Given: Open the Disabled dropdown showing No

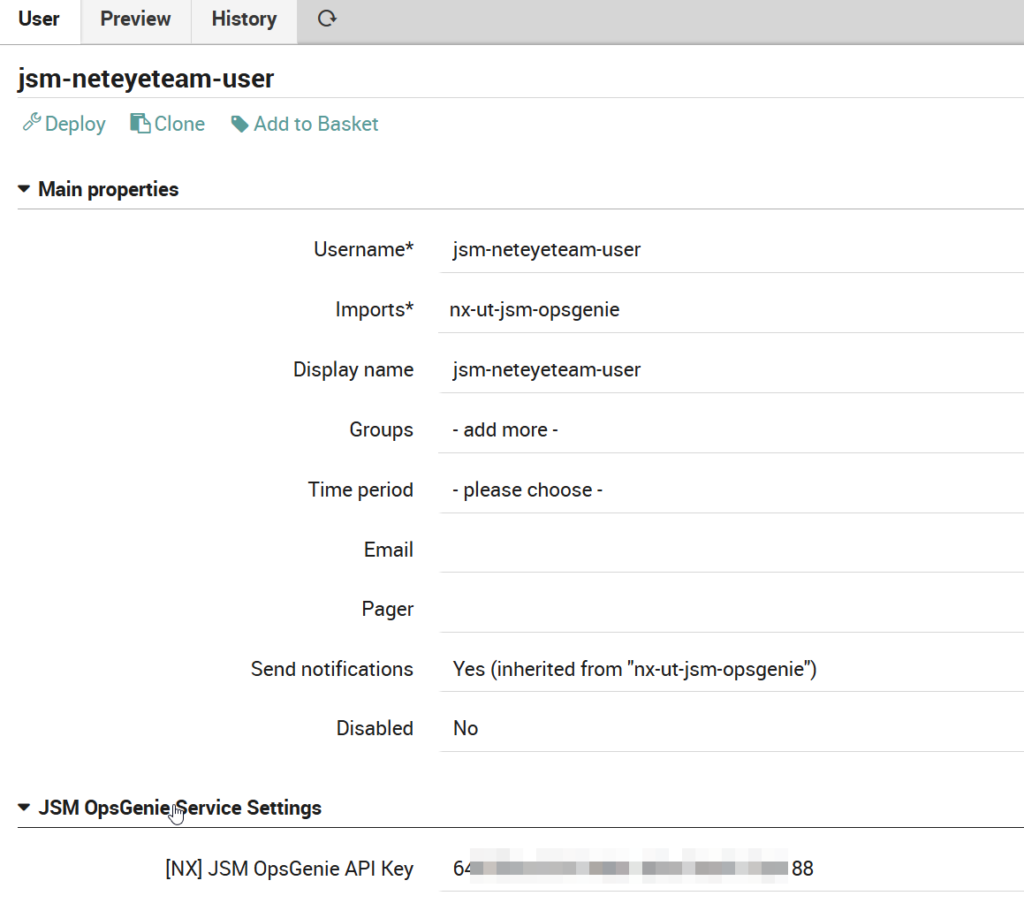Looking at the screenshot, I should pyautogui.click(x=731, y=728).
